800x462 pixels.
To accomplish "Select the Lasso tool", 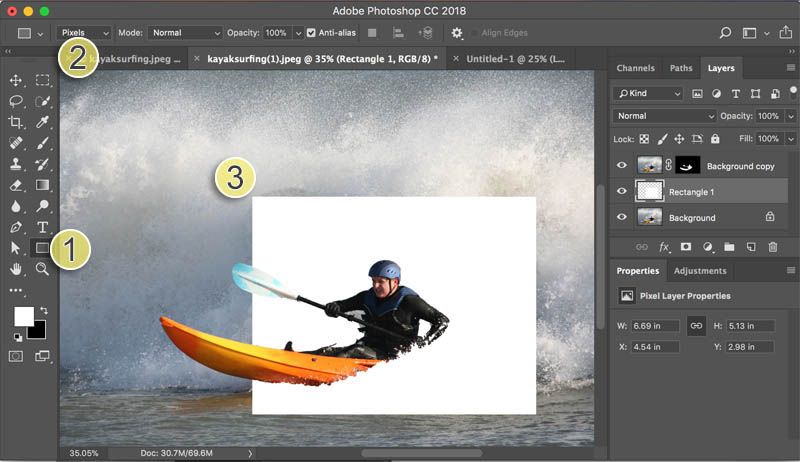I will pyautogui.click(x=16, y=101).
